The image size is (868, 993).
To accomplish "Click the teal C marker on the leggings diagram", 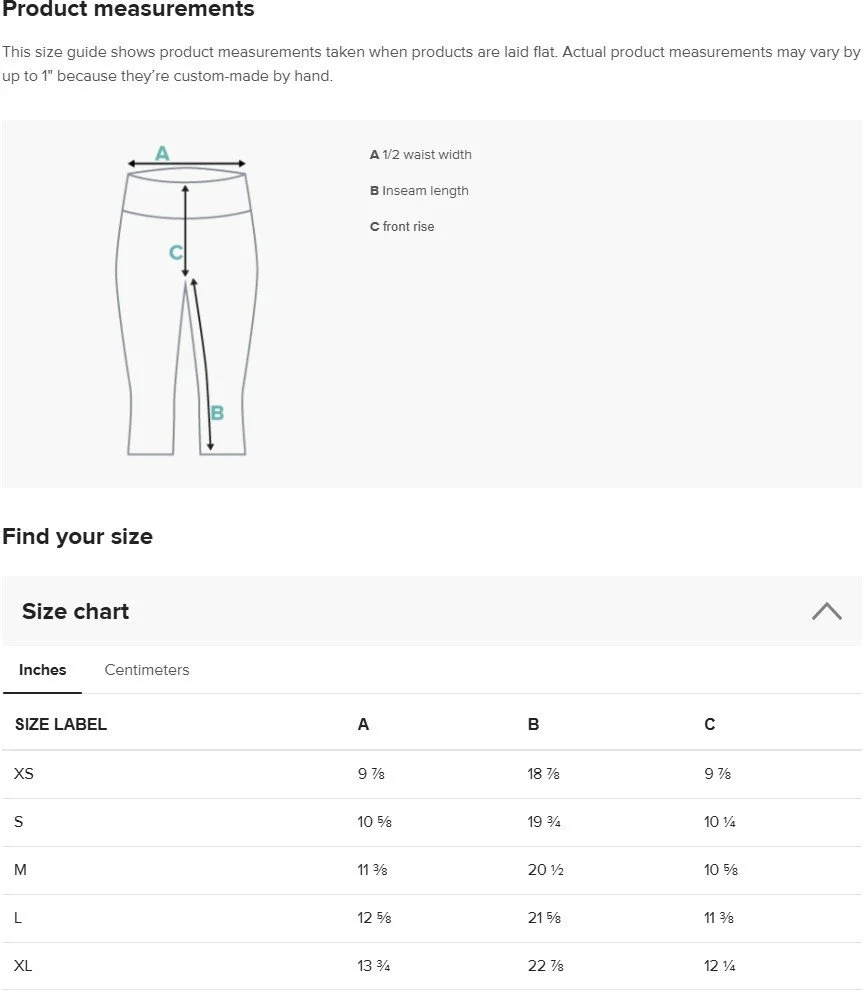I will [176, 253].
